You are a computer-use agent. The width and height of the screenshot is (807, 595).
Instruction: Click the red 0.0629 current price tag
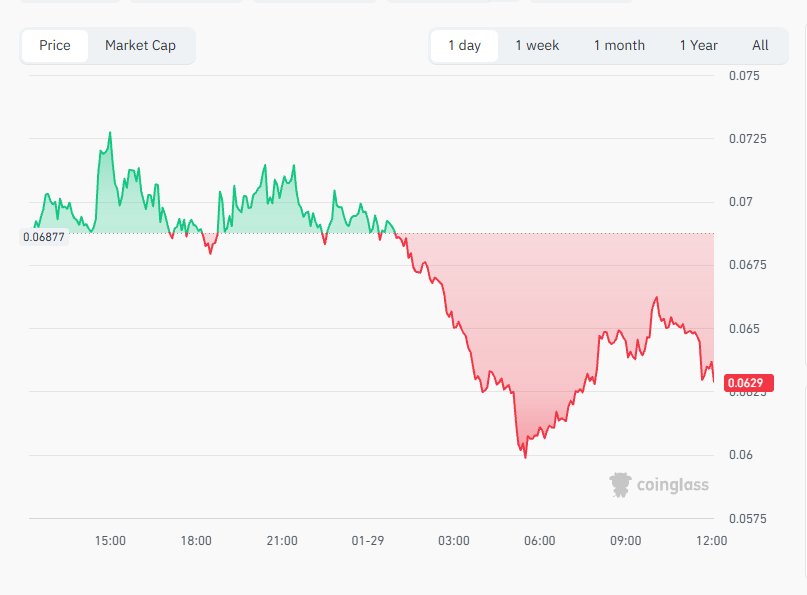tap(749, 382)
